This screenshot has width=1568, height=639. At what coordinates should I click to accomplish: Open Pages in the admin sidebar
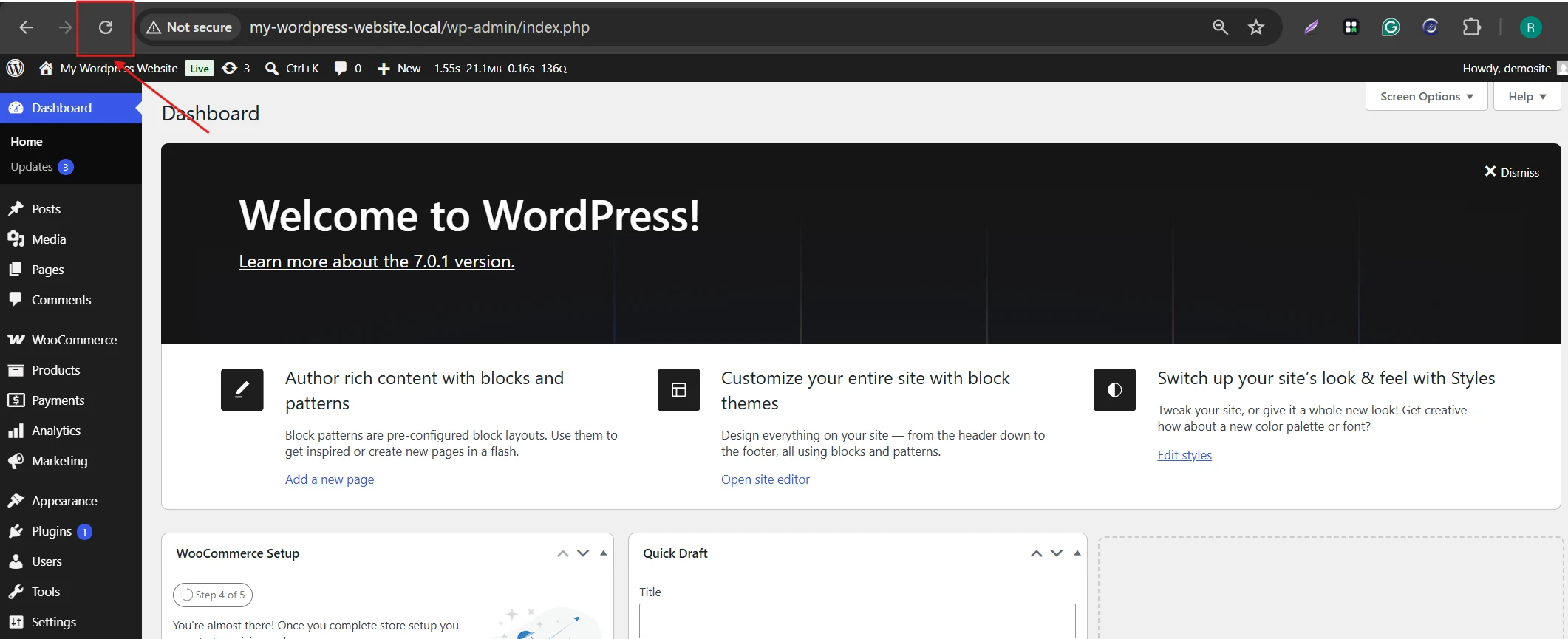tap(71, 270)
